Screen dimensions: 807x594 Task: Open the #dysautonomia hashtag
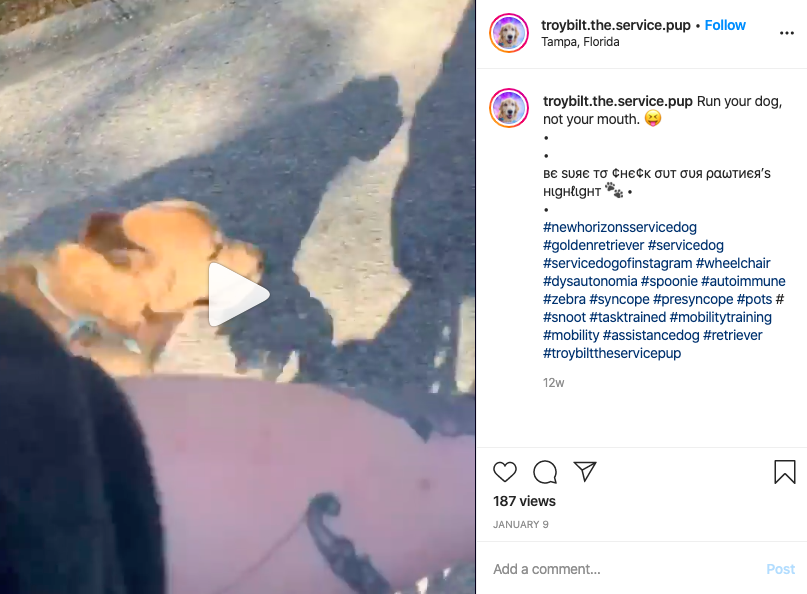tap(590, 282)
